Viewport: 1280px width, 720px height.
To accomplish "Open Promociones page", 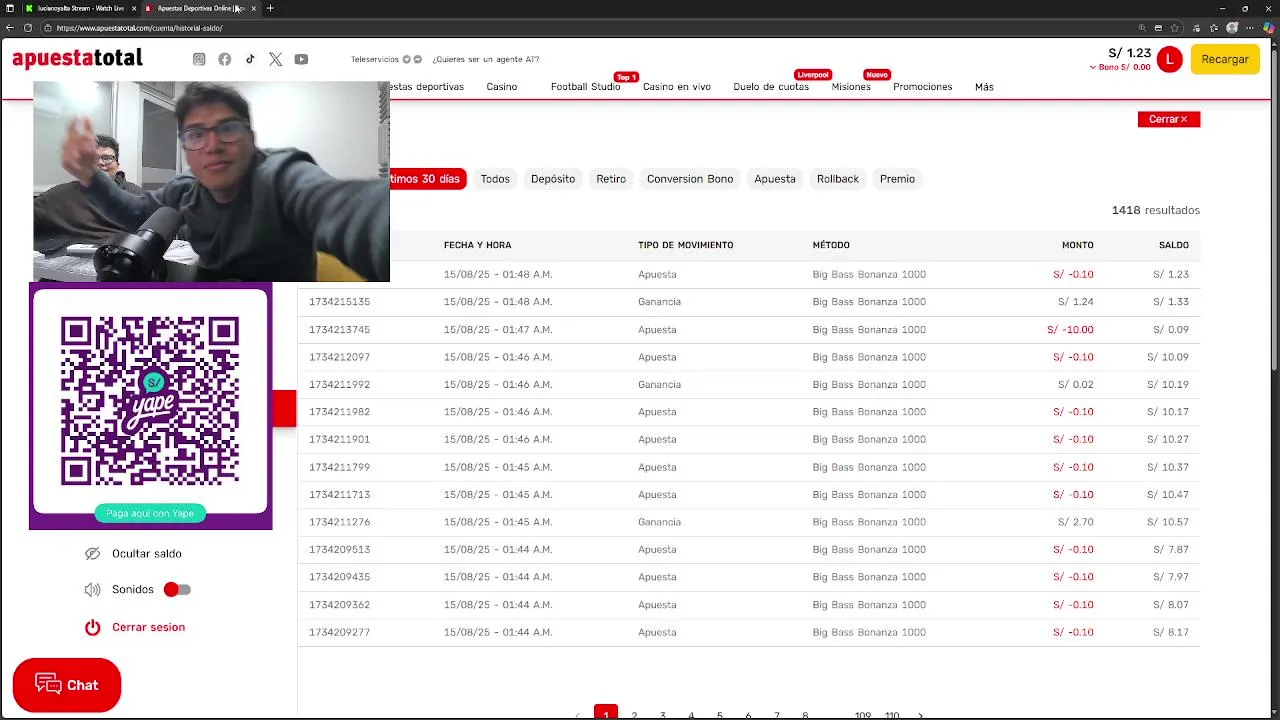I will tap(922, 87).
